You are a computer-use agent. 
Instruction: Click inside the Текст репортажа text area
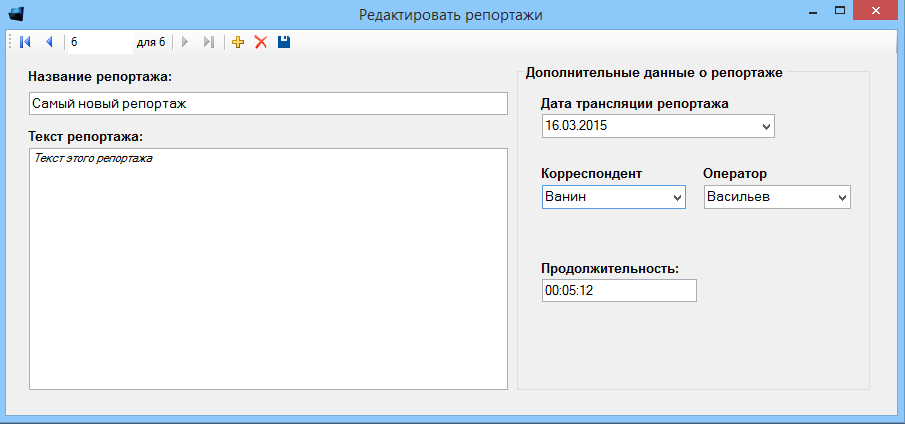[268, 268]
